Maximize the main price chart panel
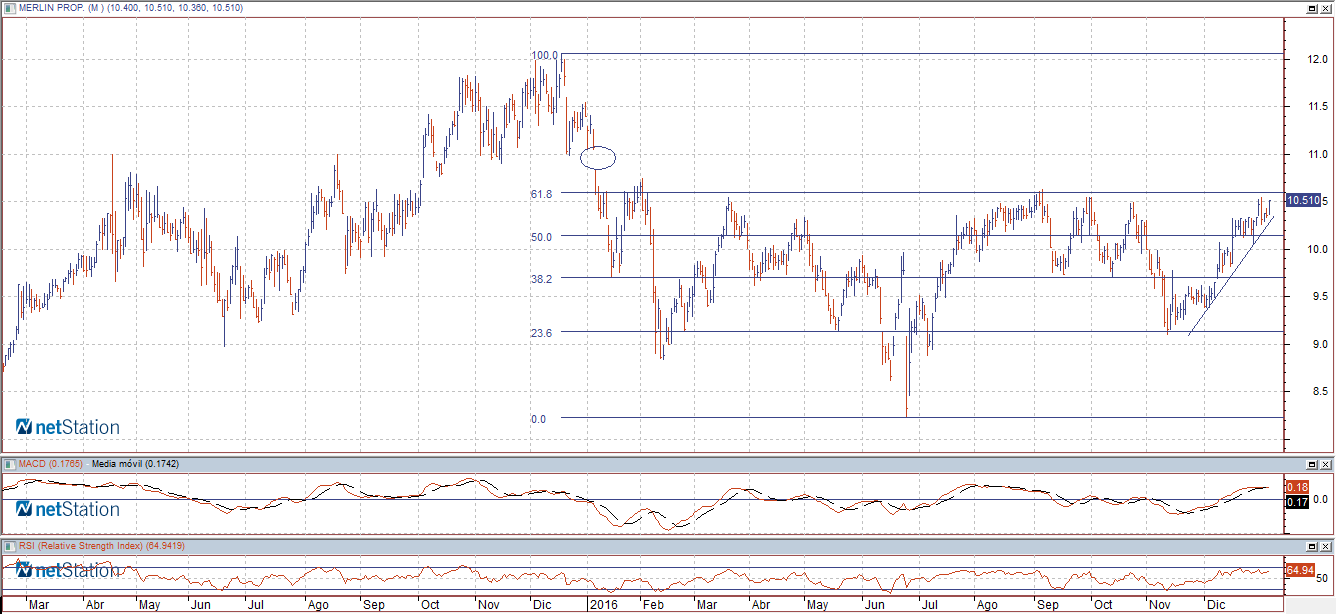 click(x=1311, y=8)
